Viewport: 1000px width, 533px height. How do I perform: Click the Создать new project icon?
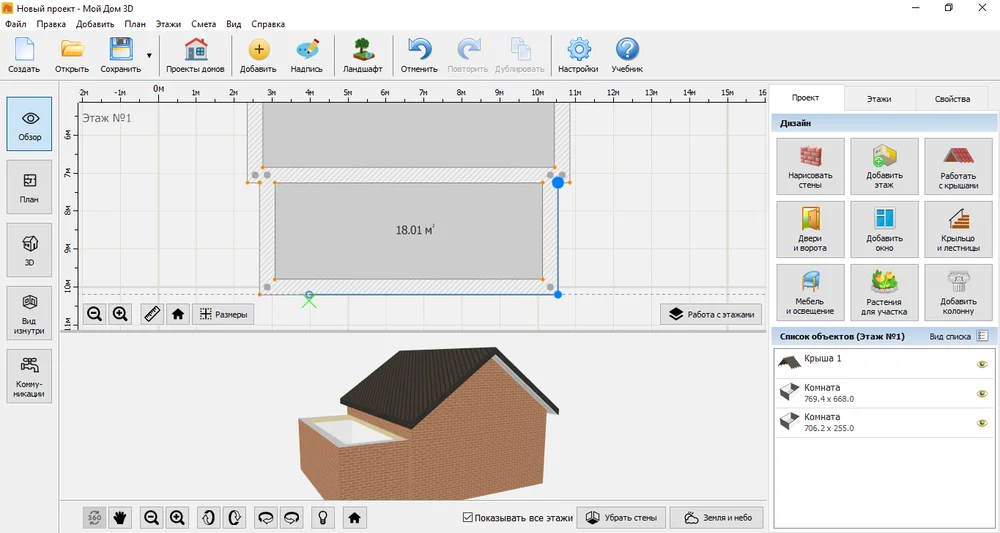[x=24, y=55]
